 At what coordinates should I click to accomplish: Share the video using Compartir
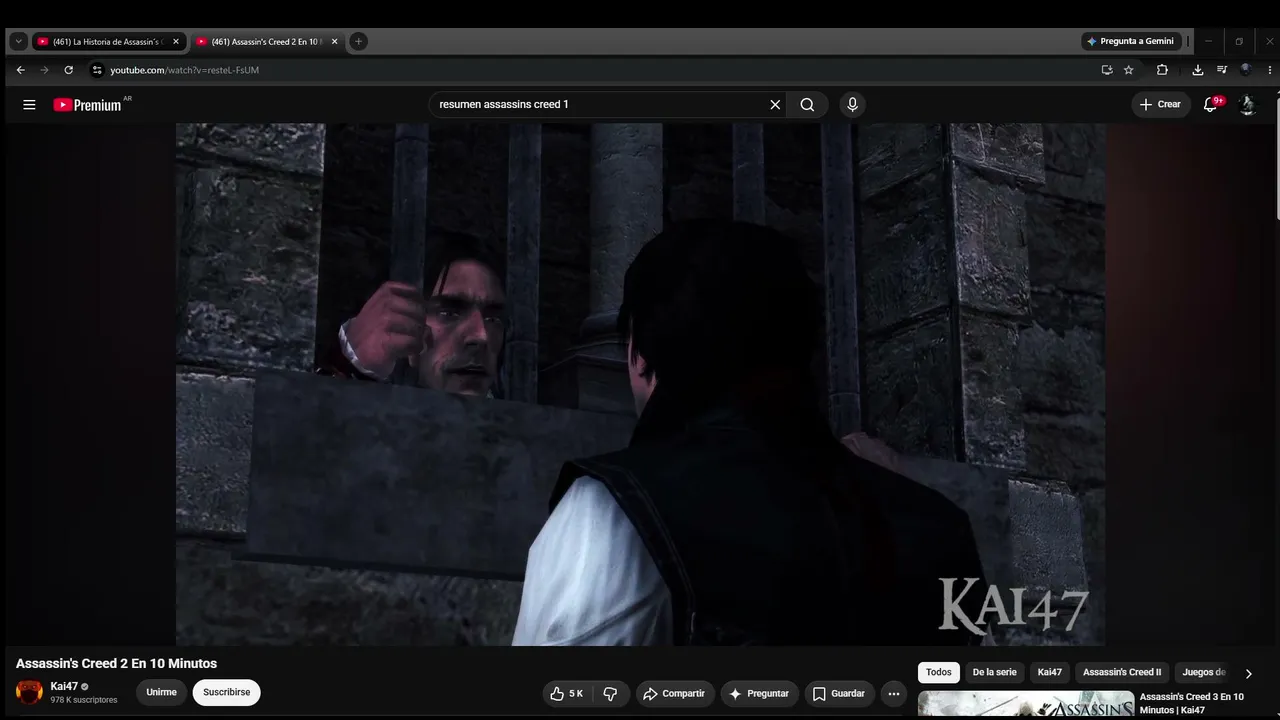(674, 694)
